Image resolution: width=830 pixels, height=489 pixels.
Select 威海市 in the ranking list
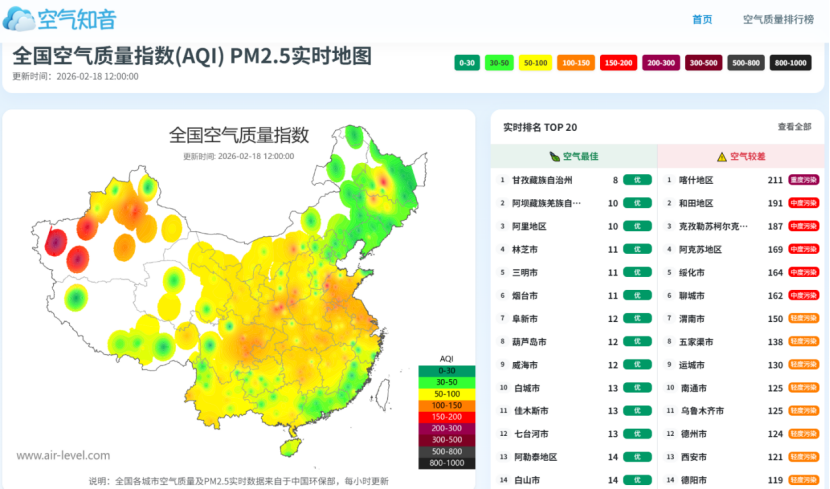pyautogui.click(x=525, y=365)
